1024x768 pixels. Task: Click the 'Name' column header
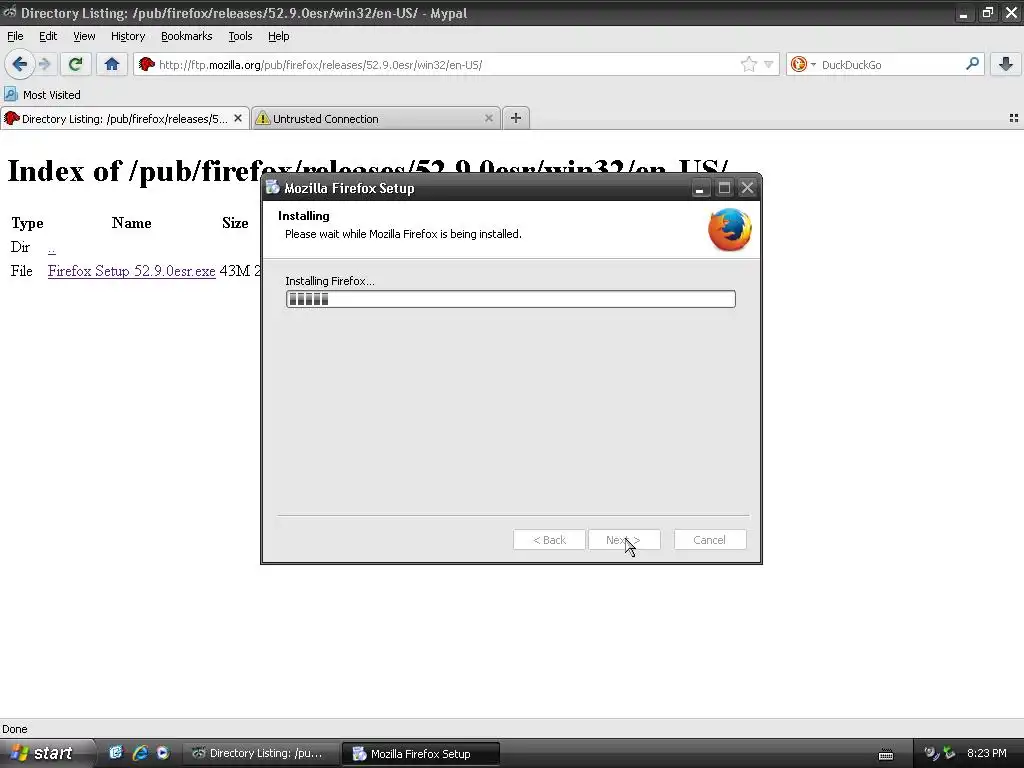tap(131, 223)
